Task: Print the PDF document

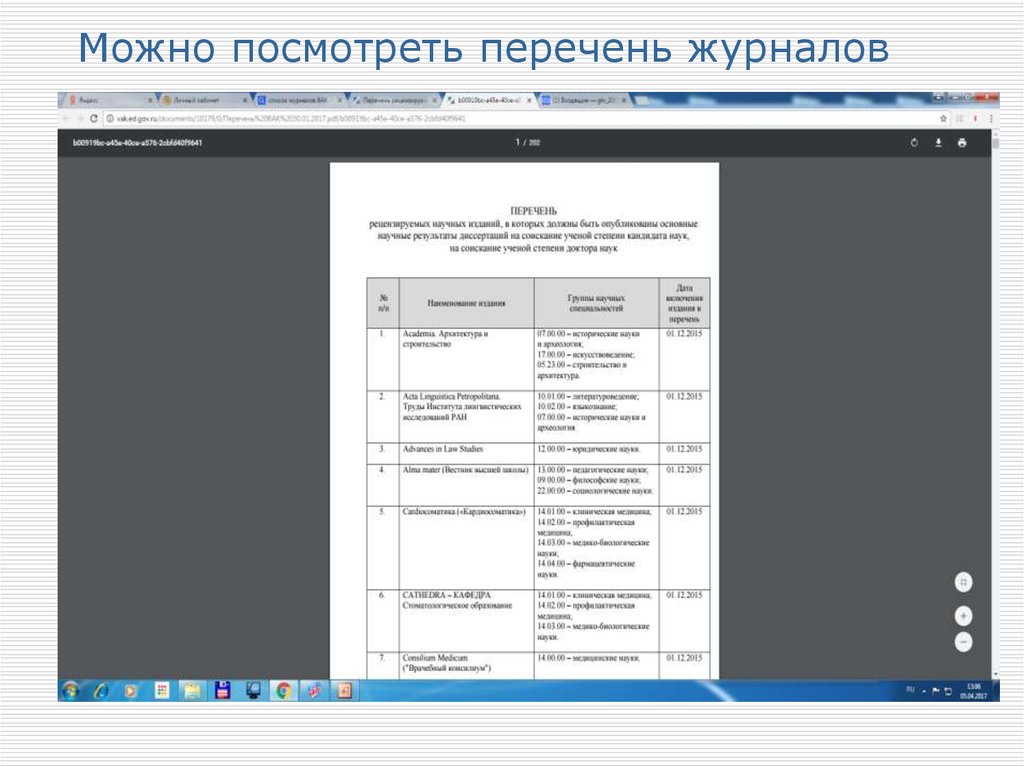Action: click(x=962, y=143)
